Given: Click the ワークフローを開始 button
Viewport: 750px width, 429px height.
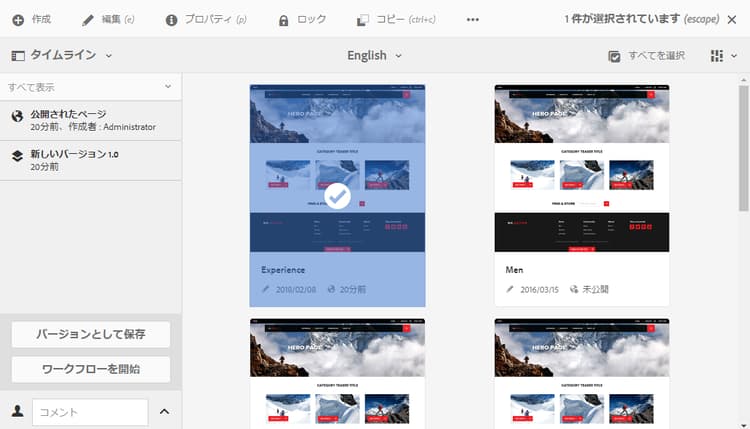Looking at the screenshot, I should pyautogui.click(x=91, y=369).
